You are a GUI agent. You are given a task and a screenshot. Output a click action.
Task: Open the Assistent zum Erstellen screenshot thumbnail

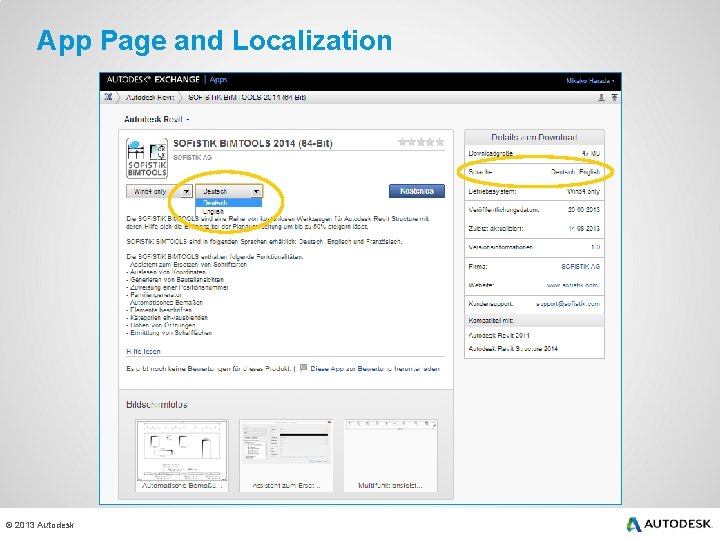[x=286, y=455]
